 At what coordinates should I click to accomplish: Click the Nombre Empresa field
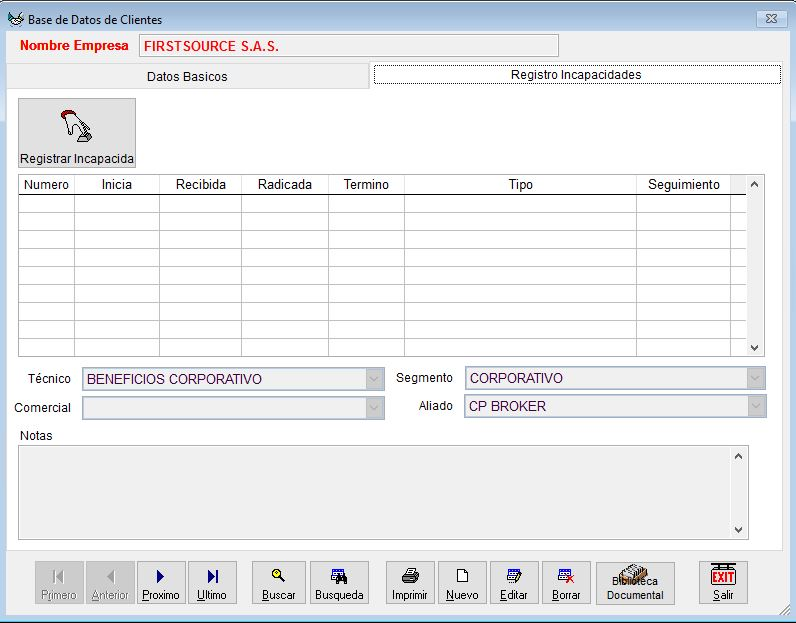point(348,46)
